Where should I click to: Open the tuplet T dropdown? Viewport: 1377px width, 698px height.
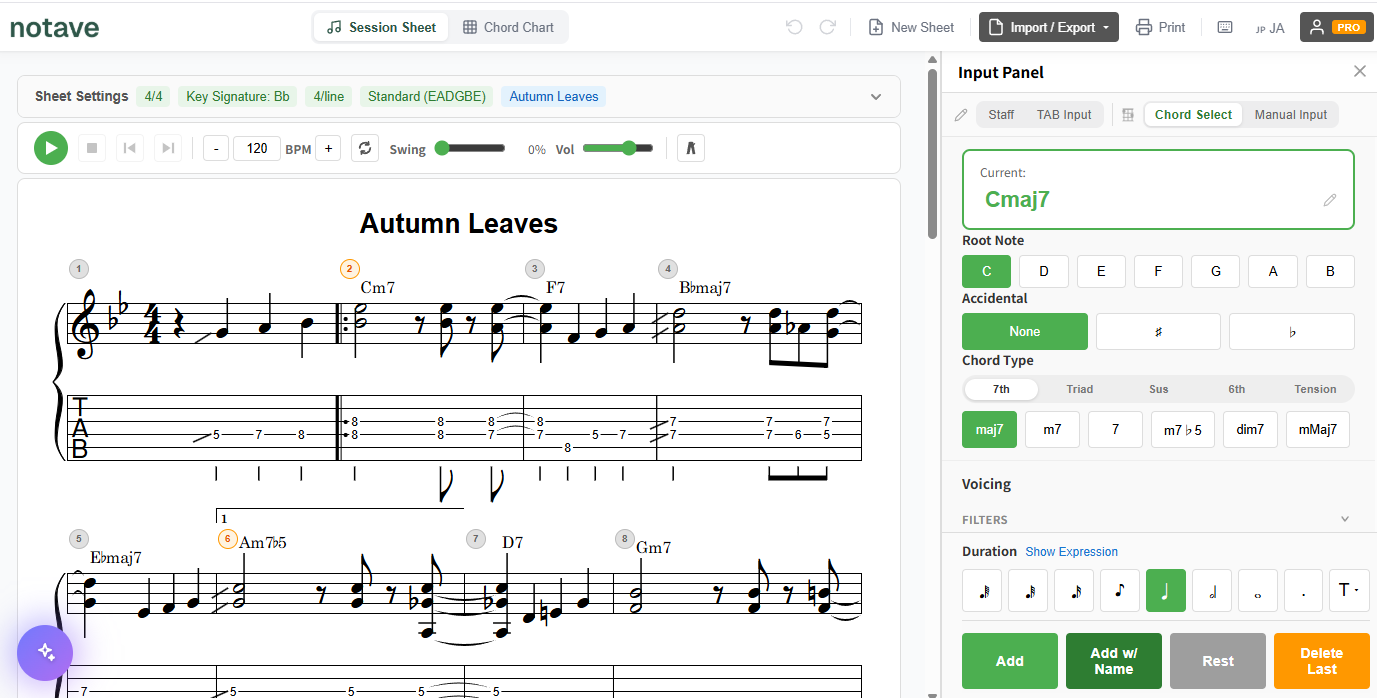[x=1349, y=590]
